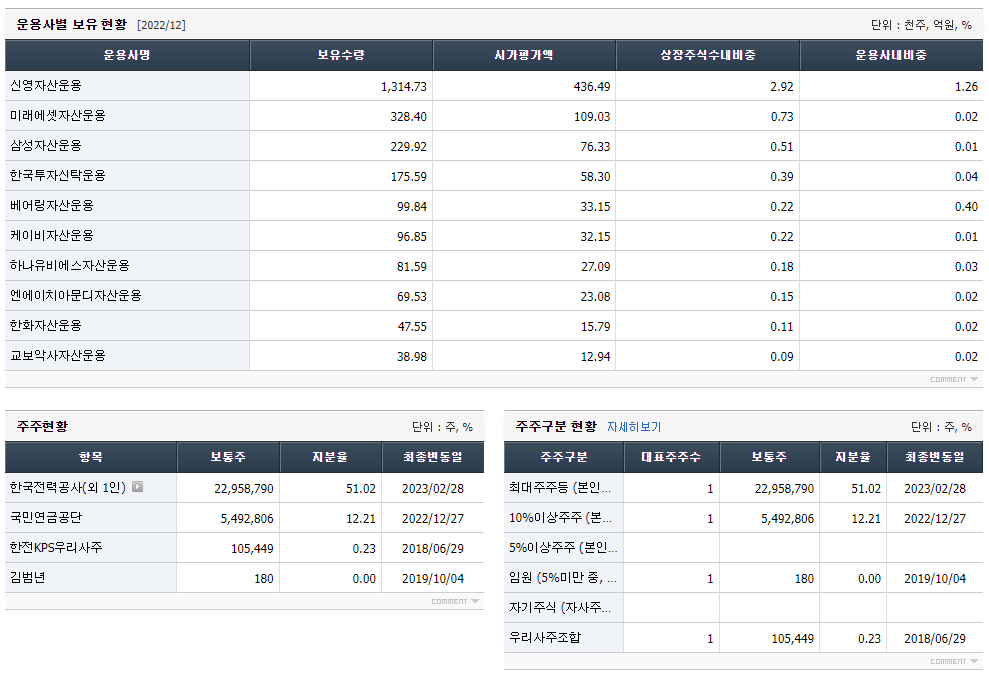Click the 상장주식수내비중 column header

click(x=708, y=55)
